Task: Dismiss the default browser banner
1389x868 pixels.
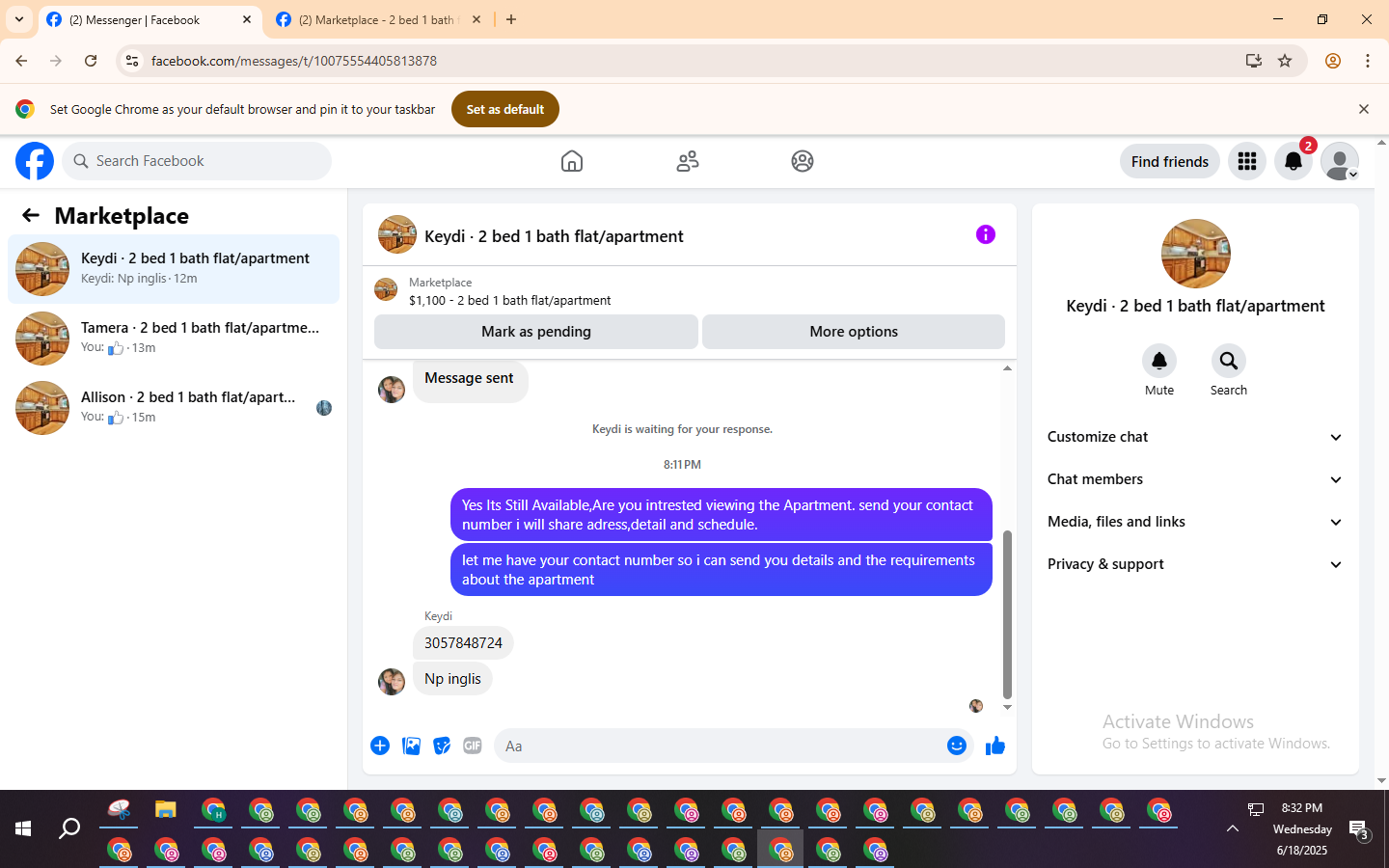Action: click(1364, 109)
